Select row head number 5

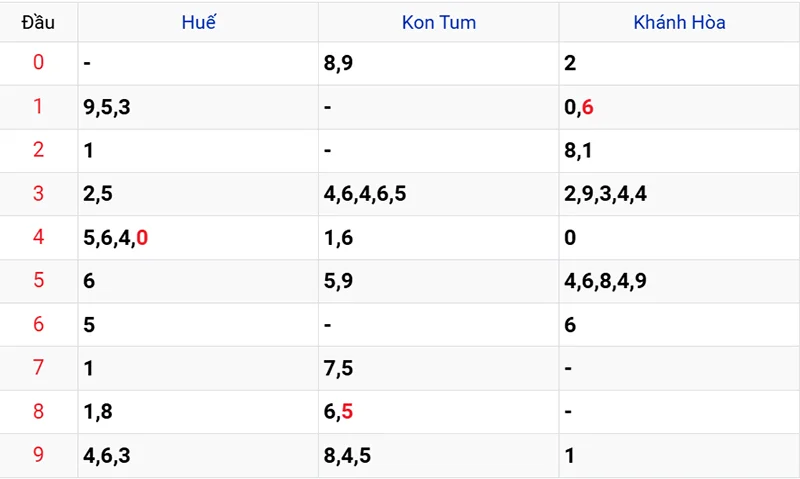(38, 280)
